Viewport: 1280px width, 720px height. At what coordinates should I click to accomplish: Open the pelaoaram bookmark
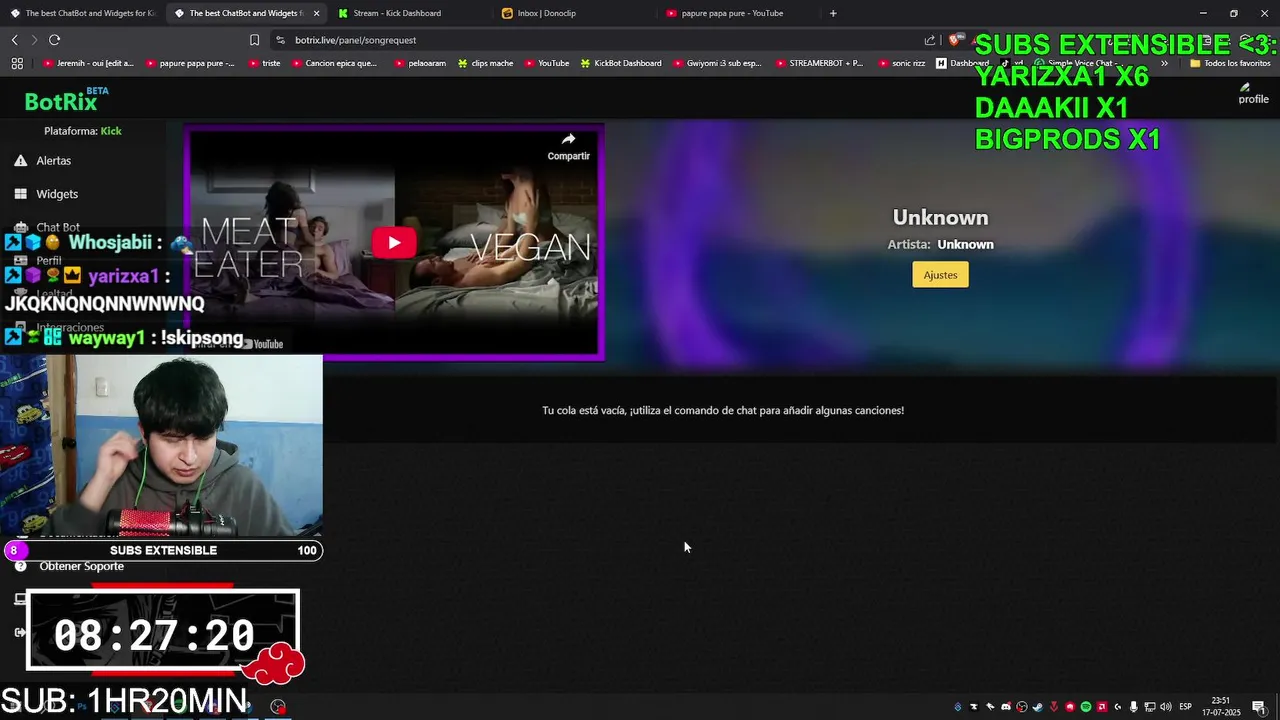[x=420, y=63]
